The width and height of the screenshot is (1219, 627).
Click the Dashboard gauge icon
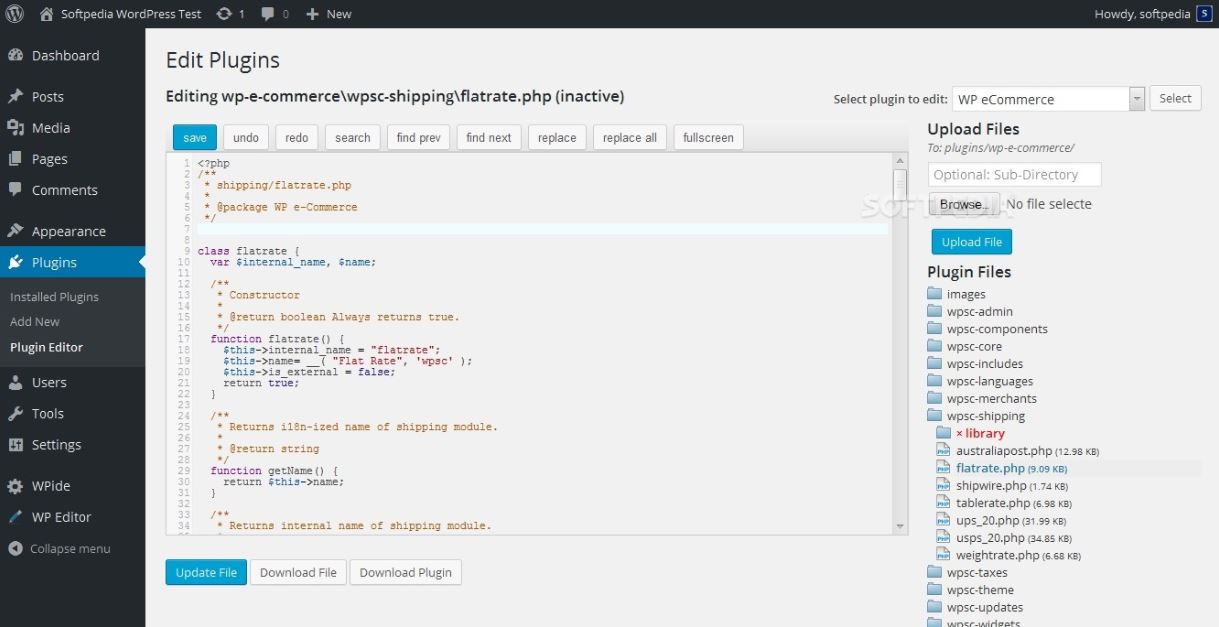coord(15,55)
